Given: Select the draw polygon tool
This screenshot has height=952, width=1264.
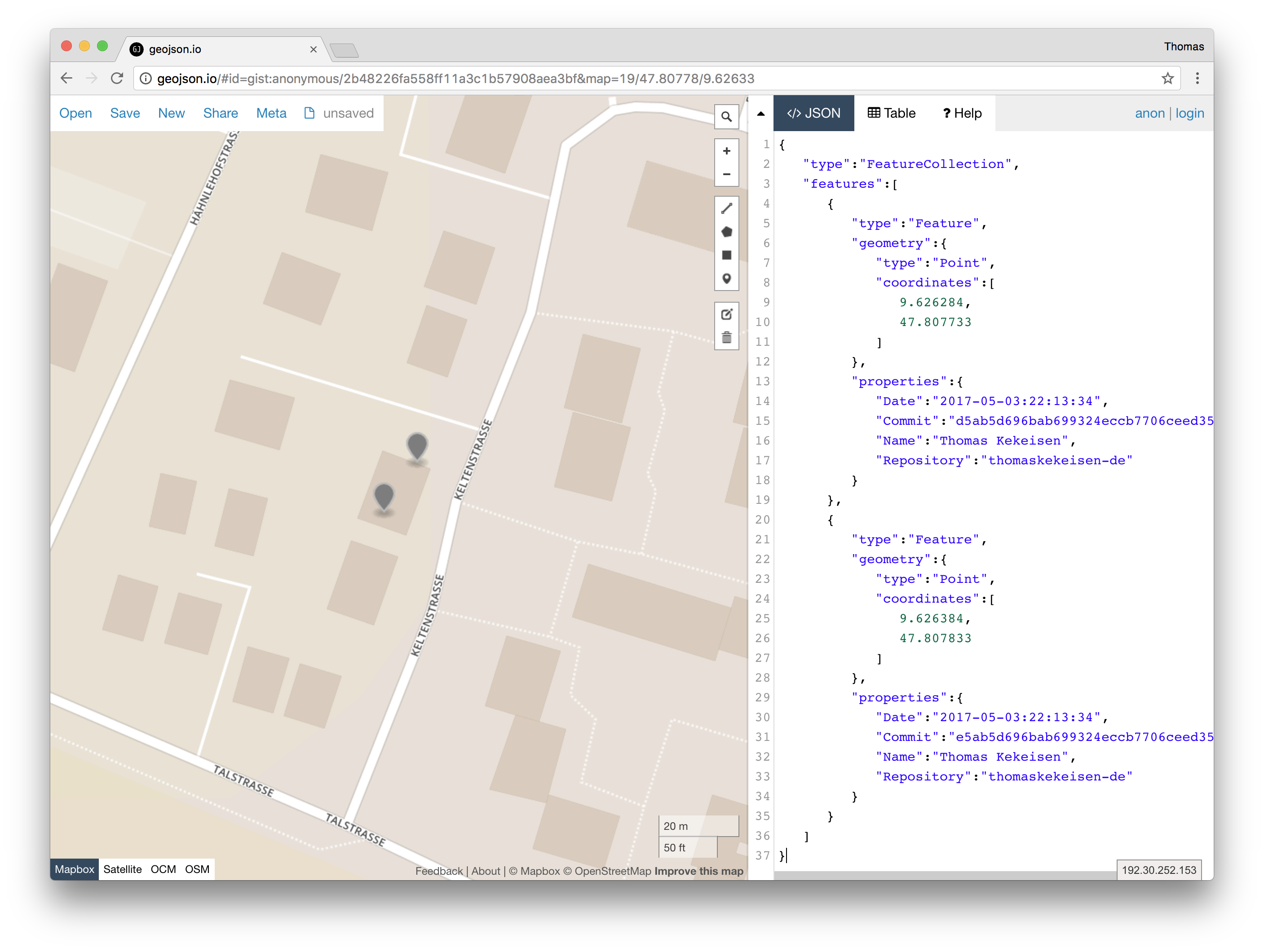Looking at the screenshot, I should coord(726,232).
